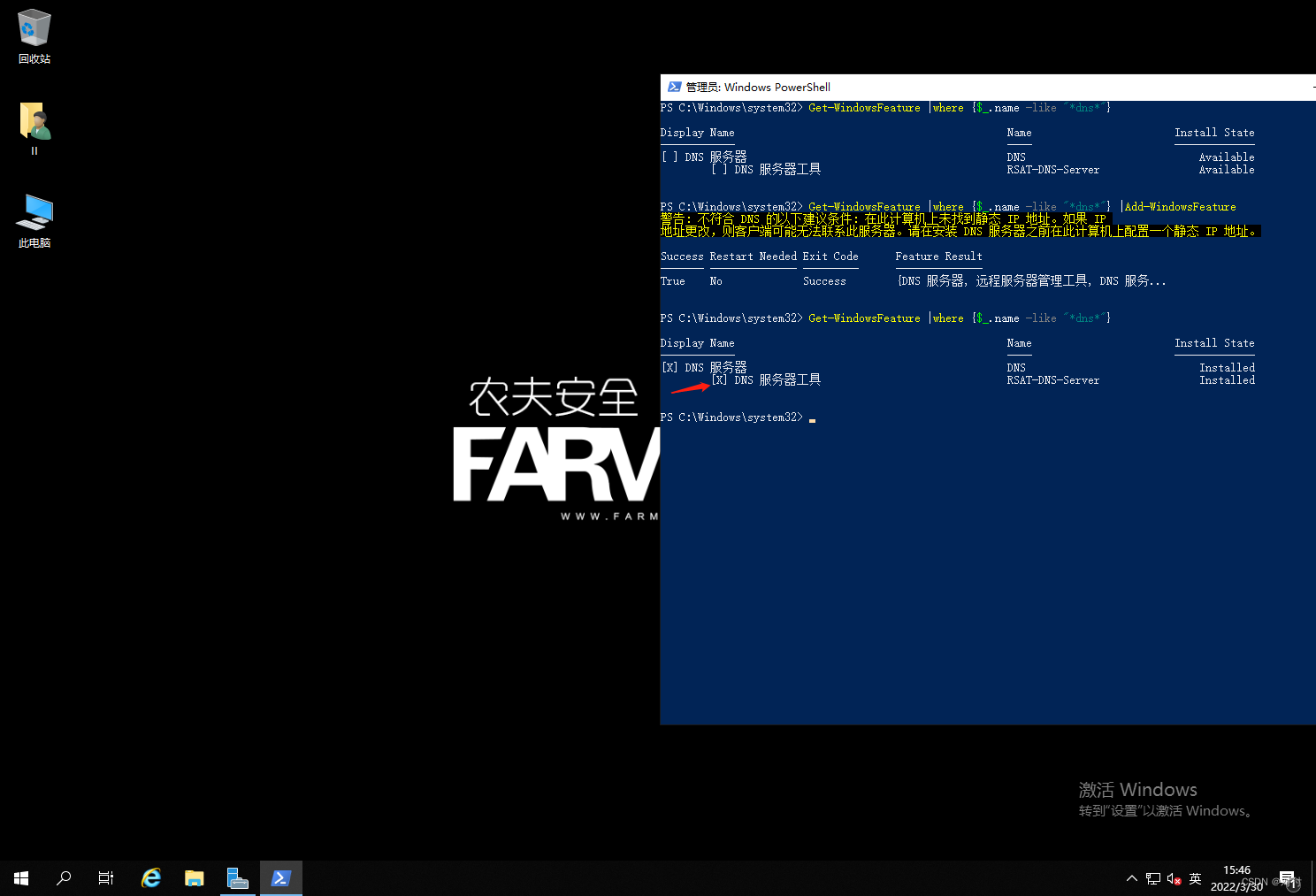Open muted volume tray icon
Image resolution: width=1316 pixels, height=896 pixels.
(x=1174, y=878)
